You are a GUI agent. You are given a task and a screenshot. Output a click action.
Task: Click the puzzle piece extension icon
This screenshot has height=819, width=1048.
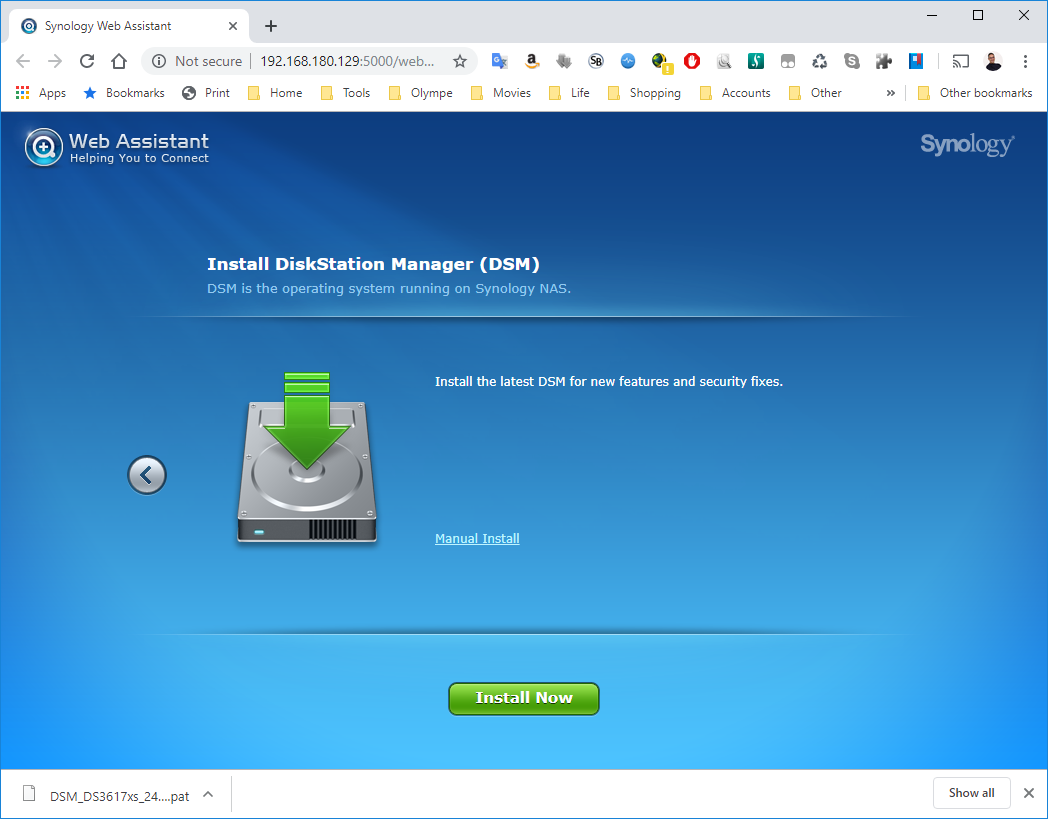pyautogui.click(x=884, y=61)
